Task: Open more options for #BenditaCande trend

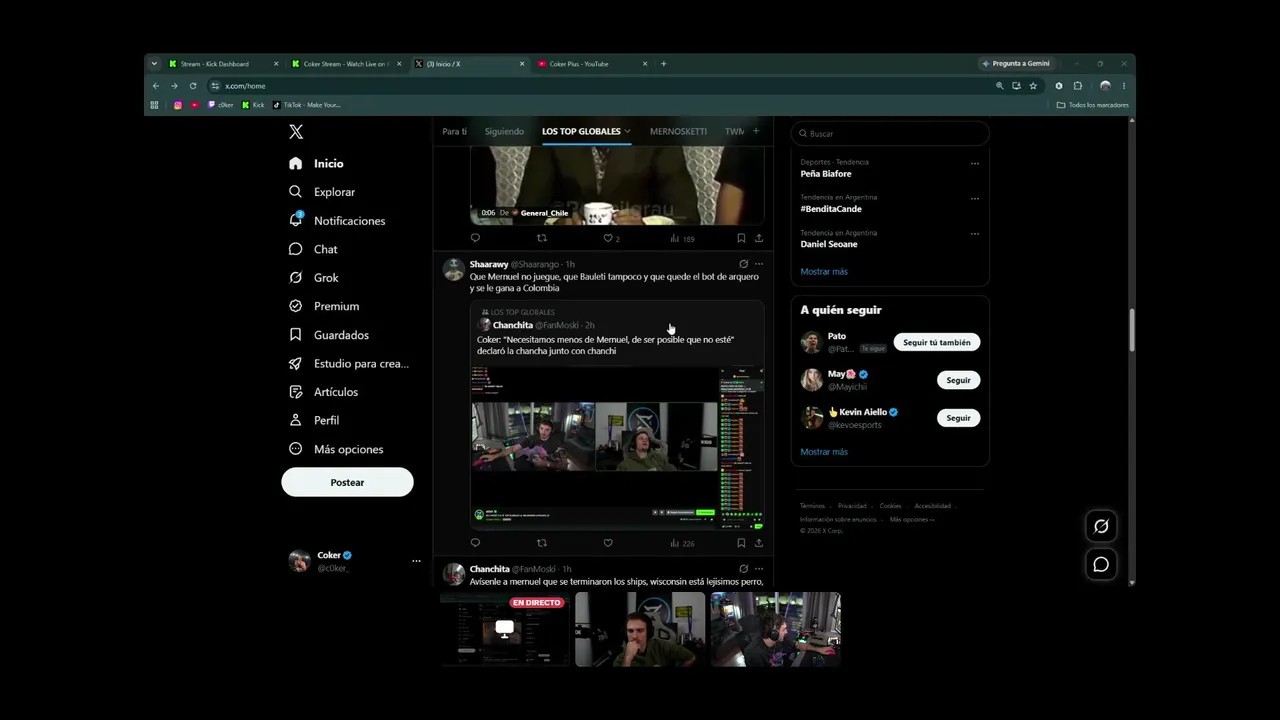Action: click(x=975, y=198)
